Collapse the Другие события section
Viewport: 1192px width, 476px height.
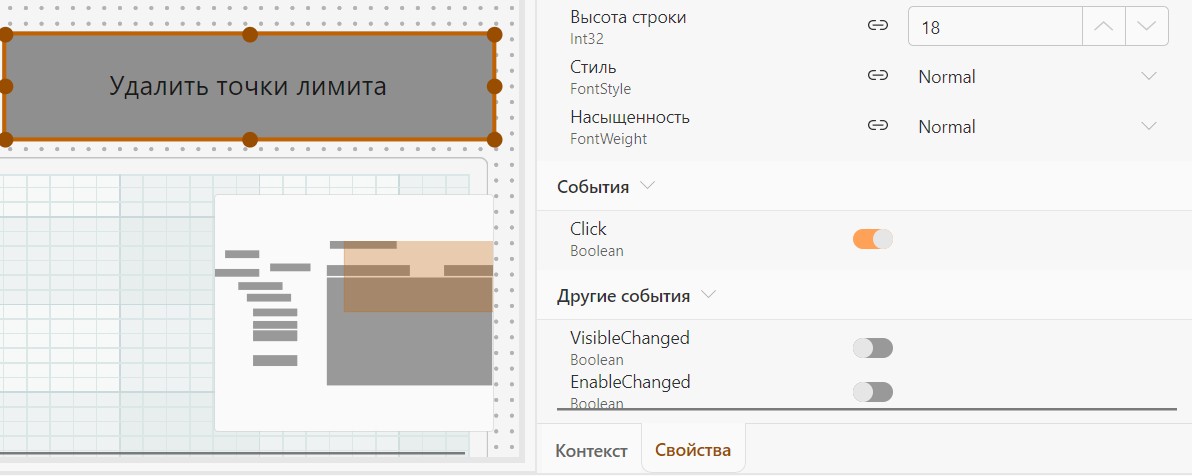pyautogui.click(x=709, y=295)
